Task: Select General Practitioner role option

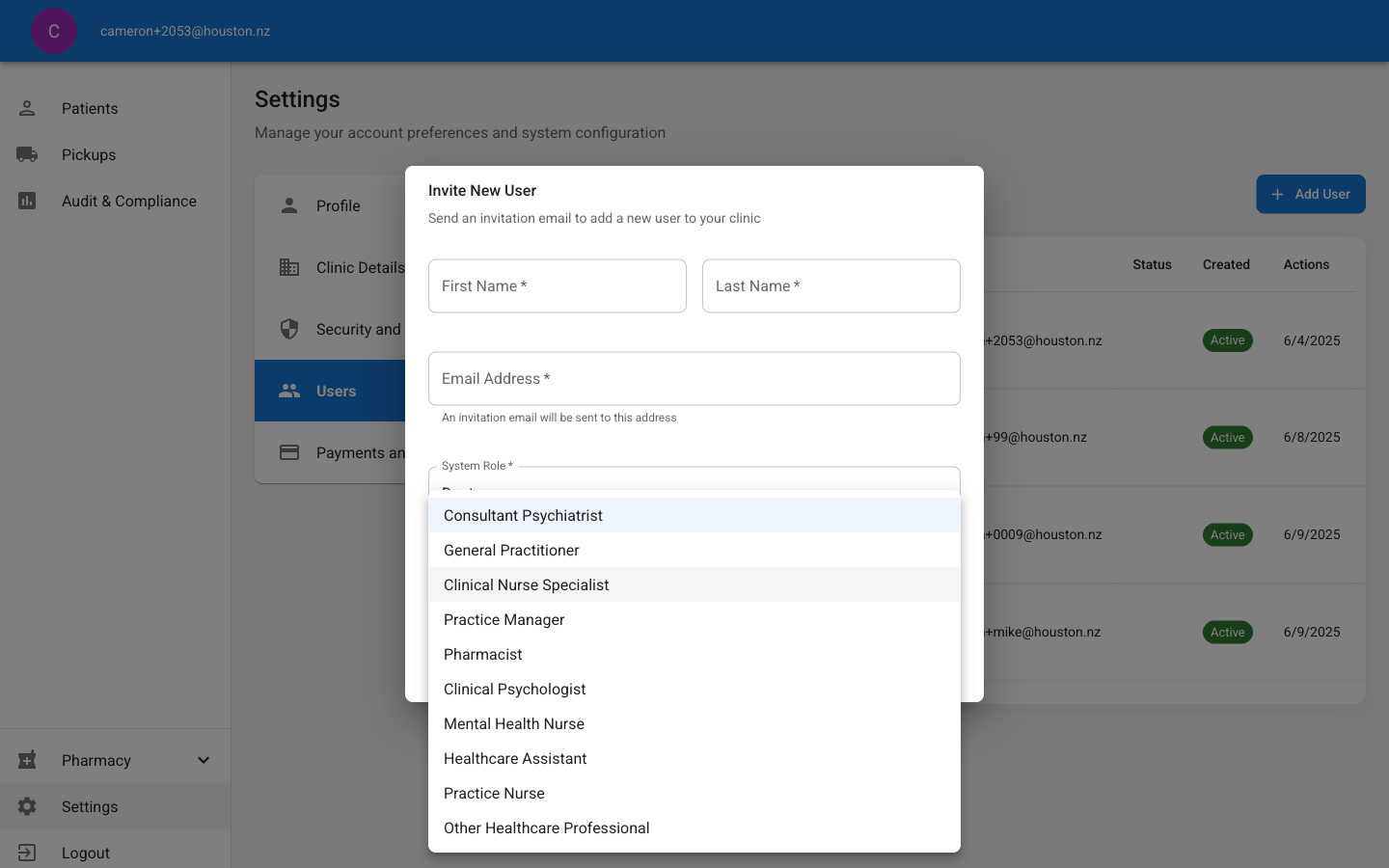Action: pos(694,550)
